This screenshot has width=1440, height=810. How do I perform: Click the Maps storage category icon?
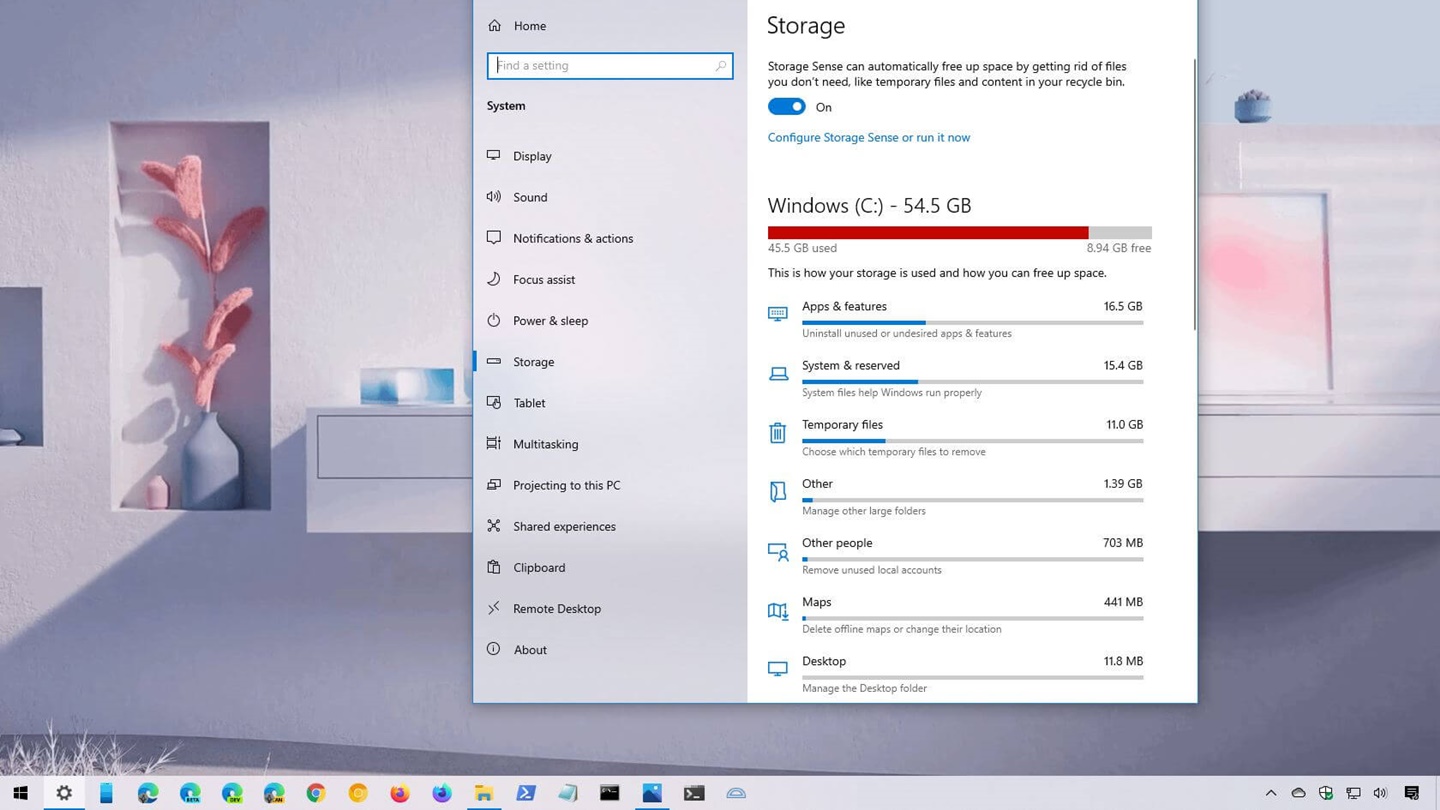point(777,611)
